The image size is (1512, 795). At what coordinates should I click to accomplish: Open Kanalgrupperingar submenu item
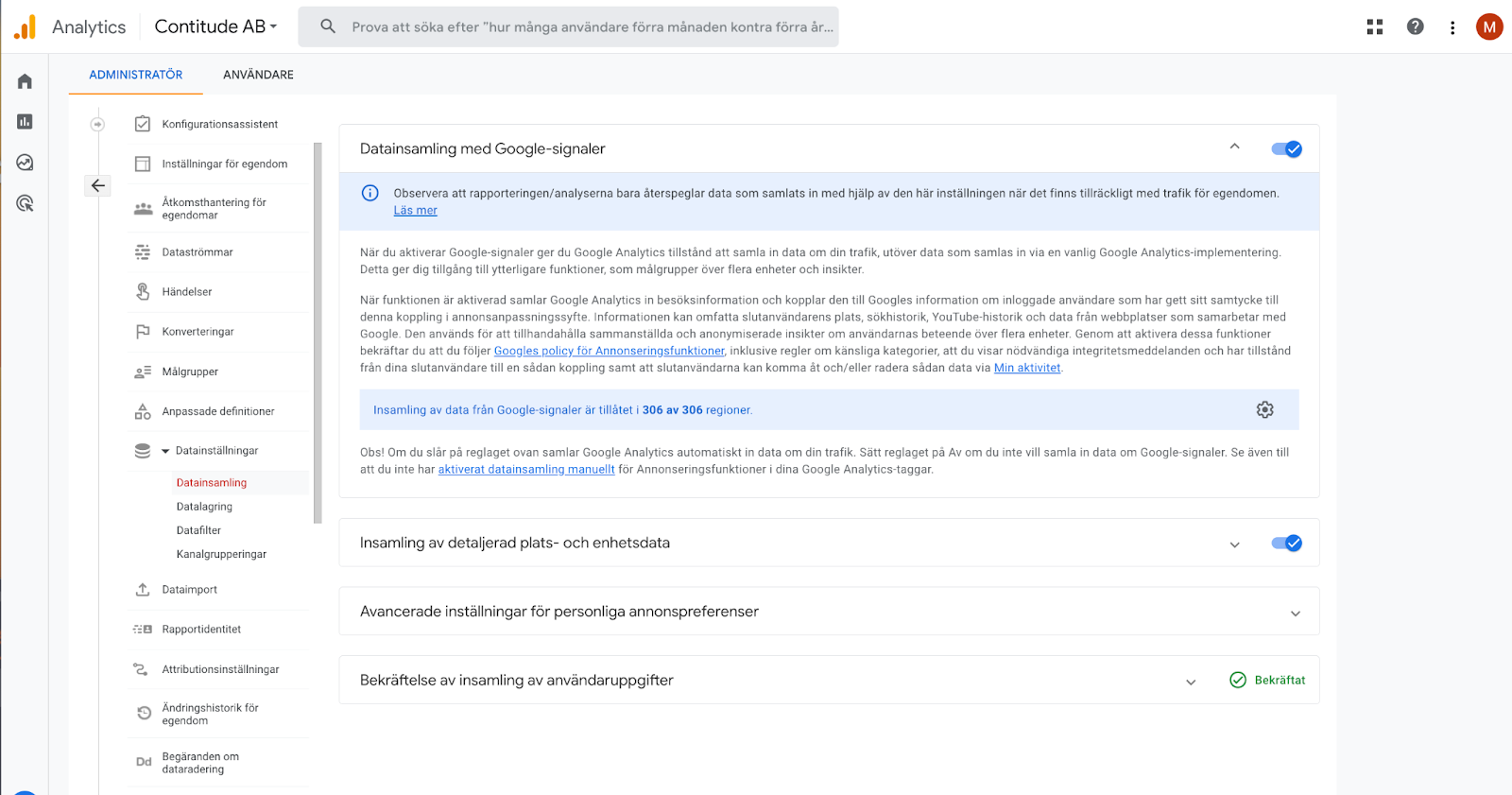tap(221, 554)
